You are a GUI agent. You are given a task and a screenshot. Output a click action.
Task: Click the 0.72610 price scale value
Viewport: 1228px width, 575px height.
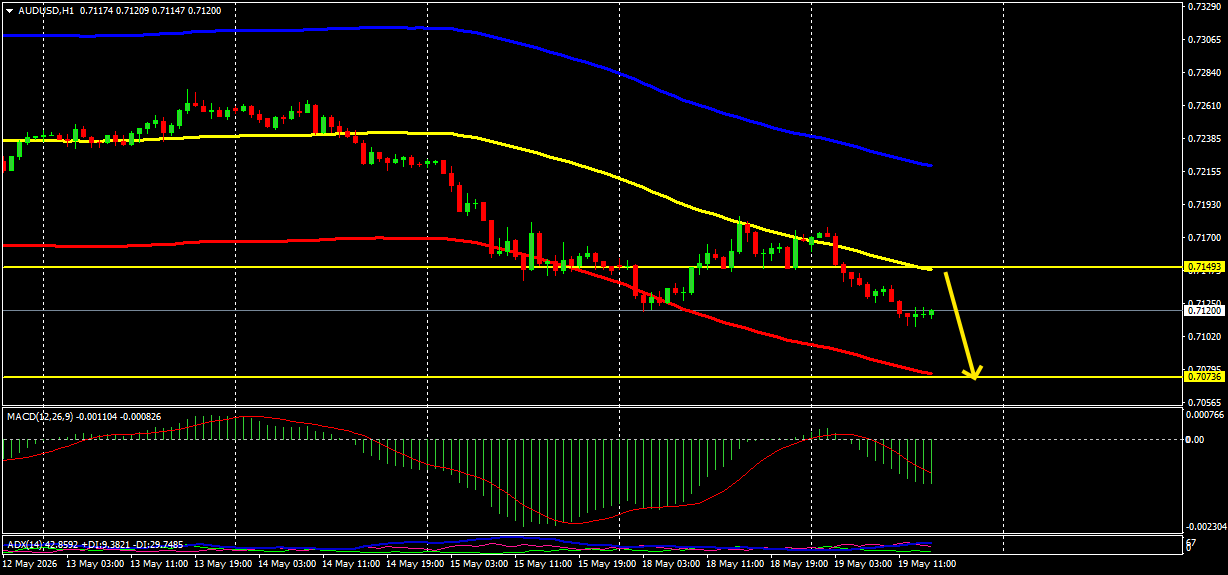tap(1204, 106)
